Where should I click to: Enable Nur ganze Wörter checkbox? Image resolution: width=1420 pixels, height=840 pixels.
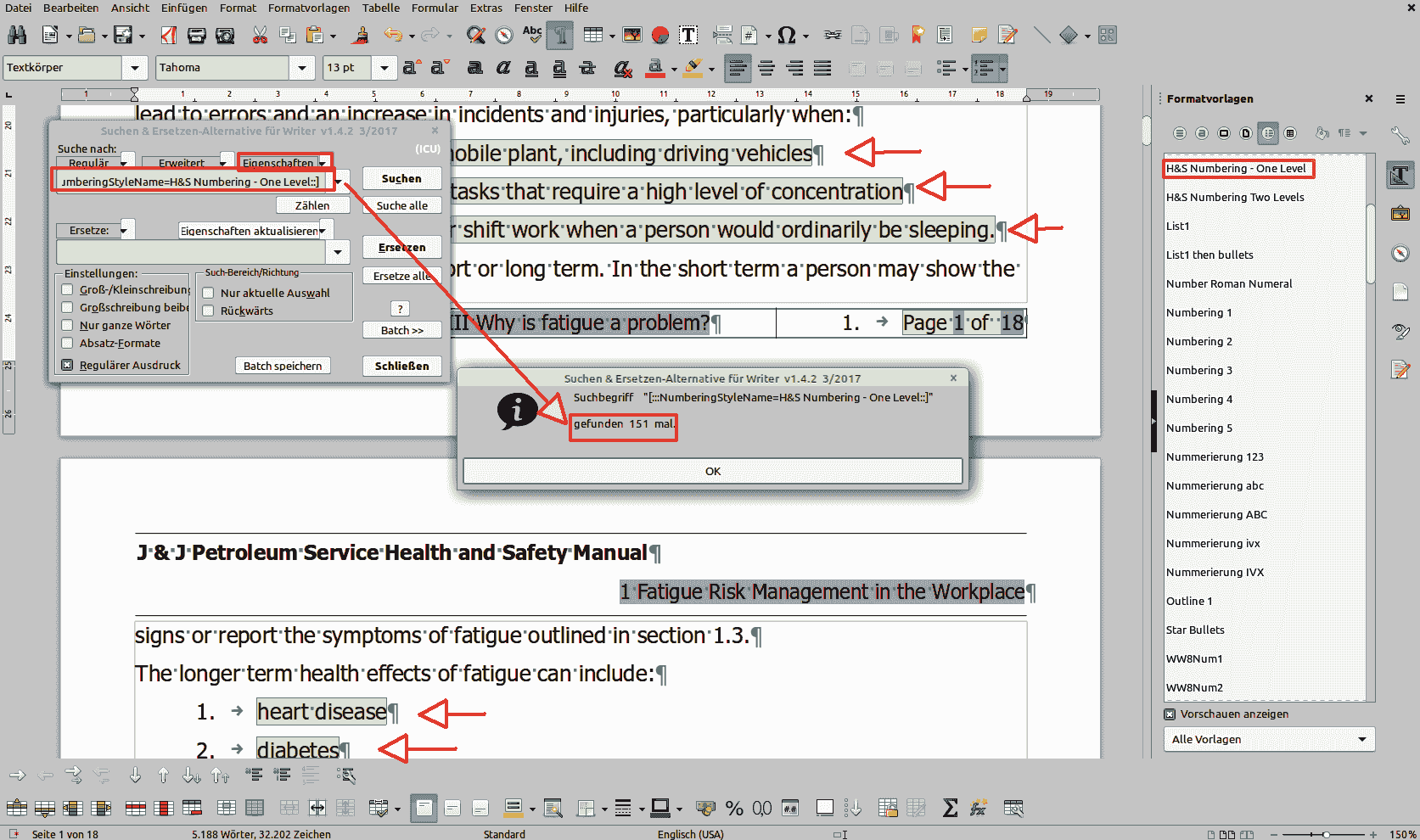tap(67, 325)
